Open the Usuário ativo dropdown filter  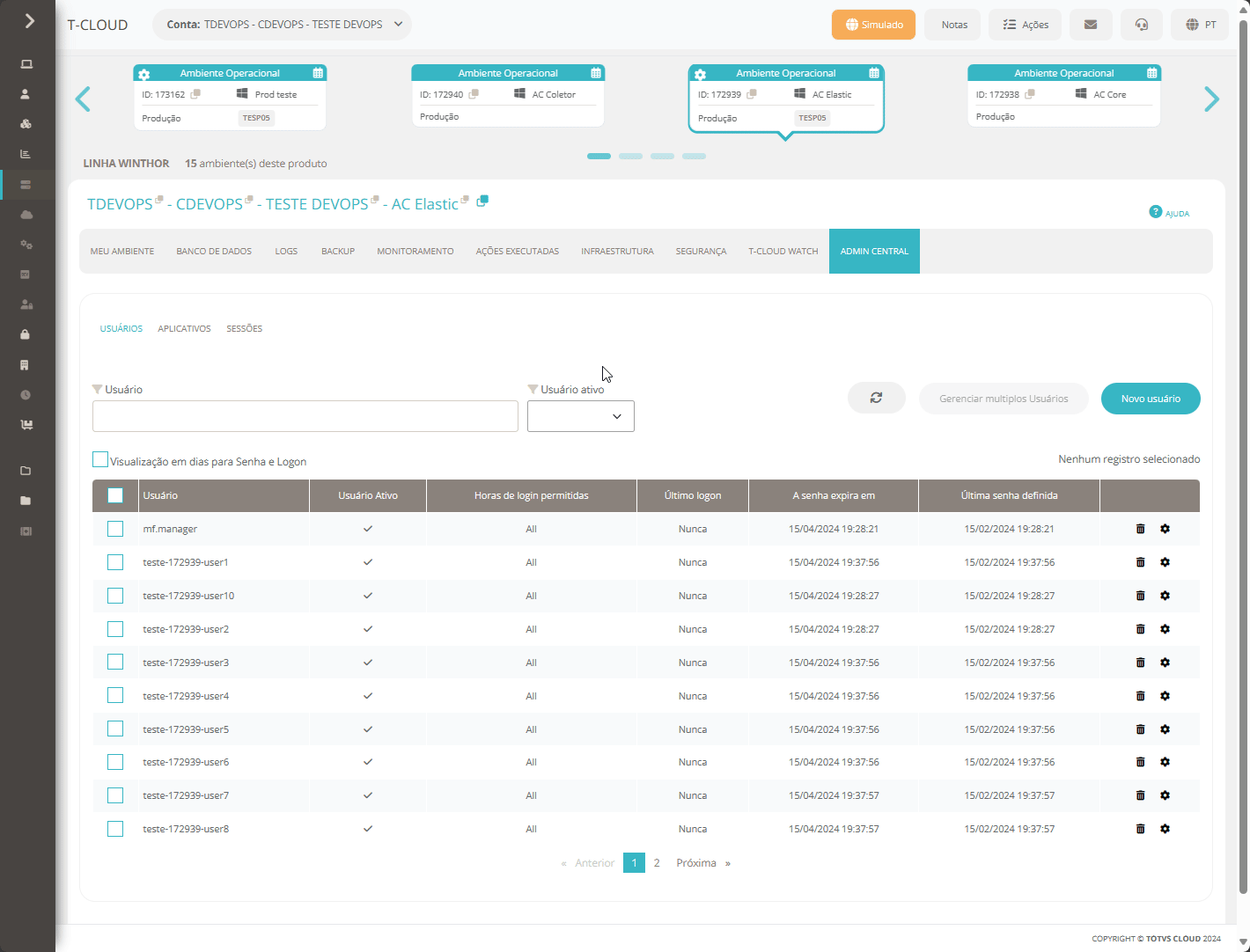coord(581,416)
